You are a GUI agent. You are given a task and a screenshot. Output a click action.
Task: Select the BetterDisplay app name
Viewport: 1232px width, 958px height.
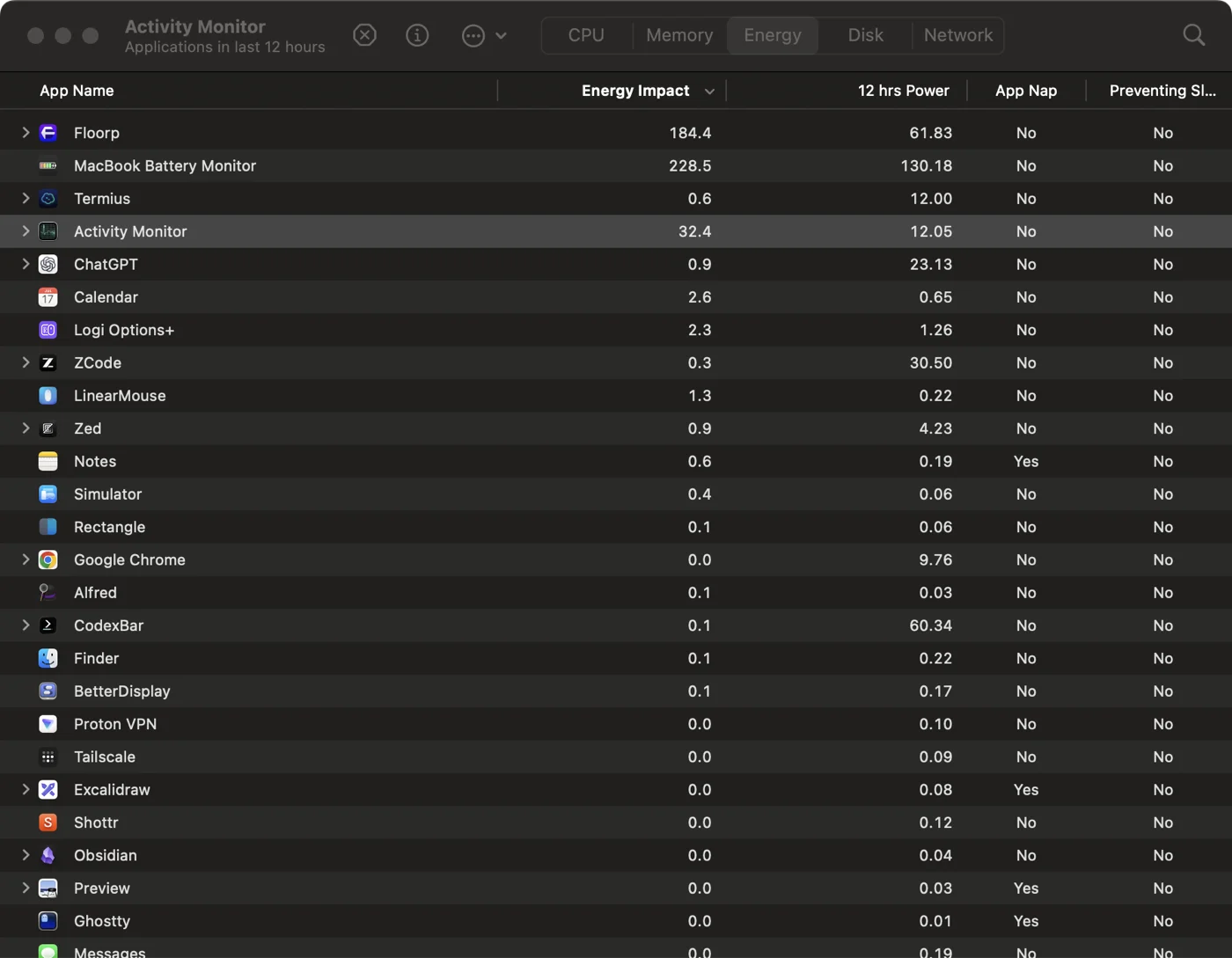pyautogui.click(x=122, y=691)
